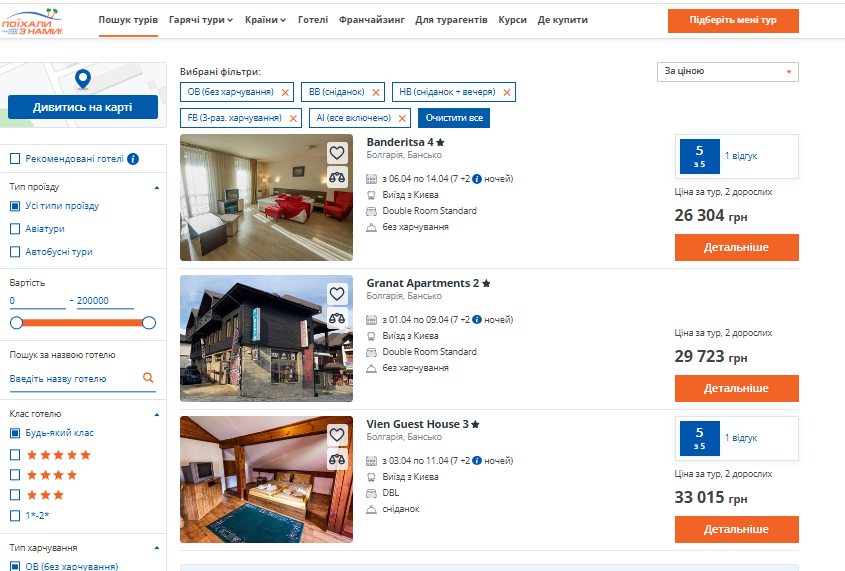Viewport: 845px width, 571px height.
Task: Click the right handle of price slider
Action: [x=149, y=323]
